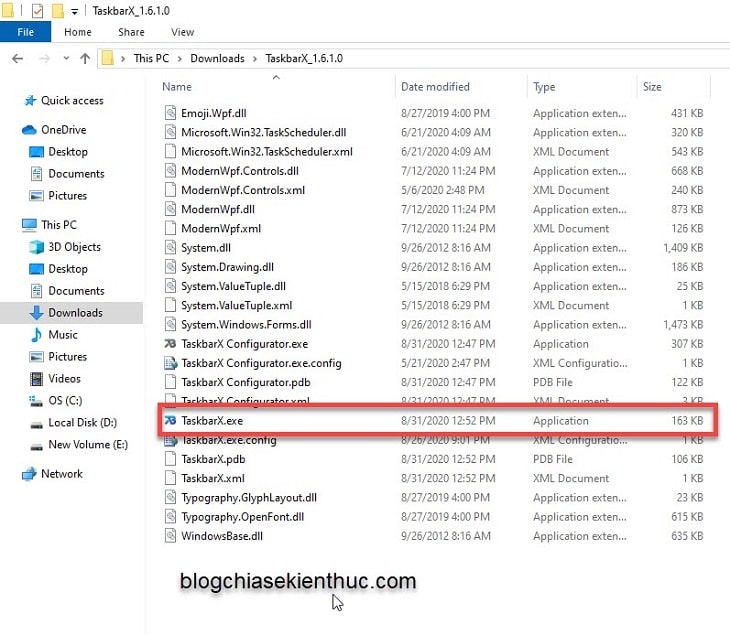Image resolution: width=730 pixels, height=635 pixels.
Task: Select Documents under This PC
Action: 76,291
